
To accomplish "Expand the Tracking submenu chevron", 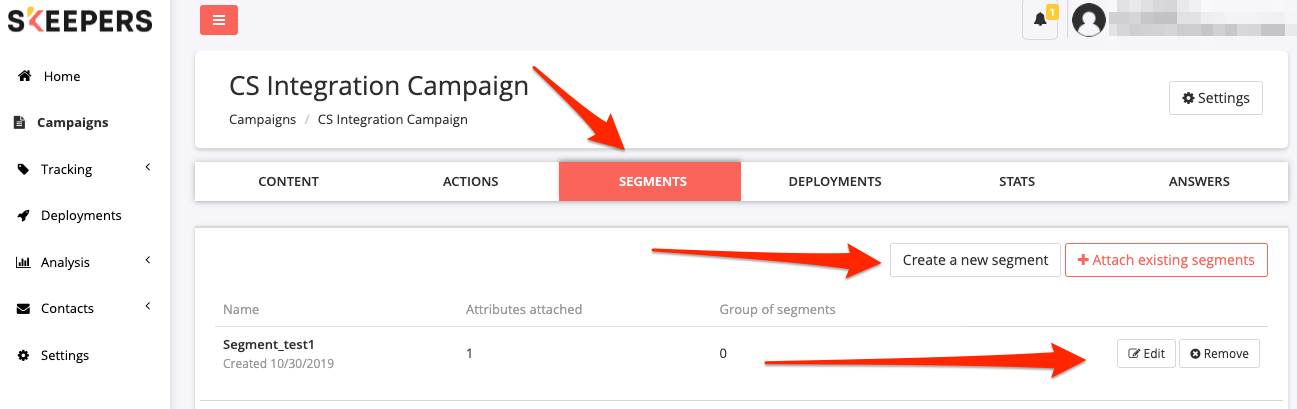I will tap(148, 168).
